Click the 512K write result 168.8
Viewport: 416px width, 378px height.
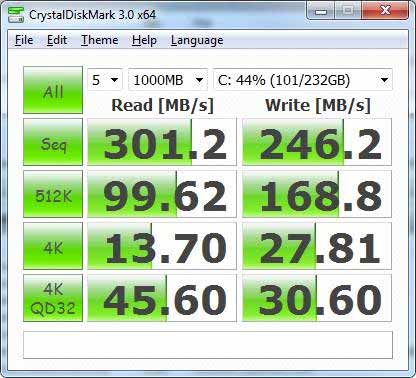pos(317,194)
